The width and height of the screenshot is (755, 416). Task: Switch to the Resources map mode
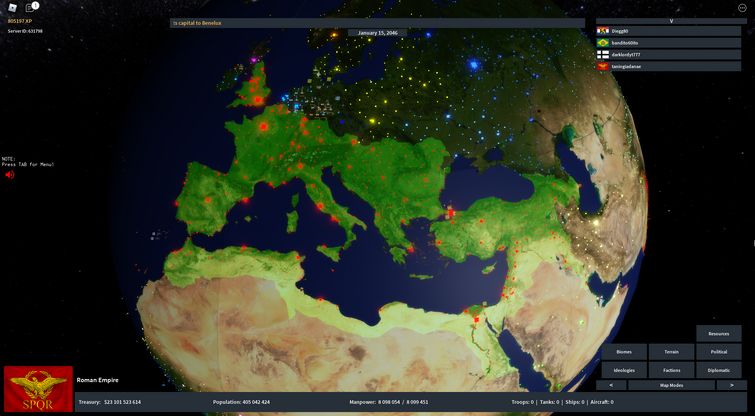pos(718,334)
